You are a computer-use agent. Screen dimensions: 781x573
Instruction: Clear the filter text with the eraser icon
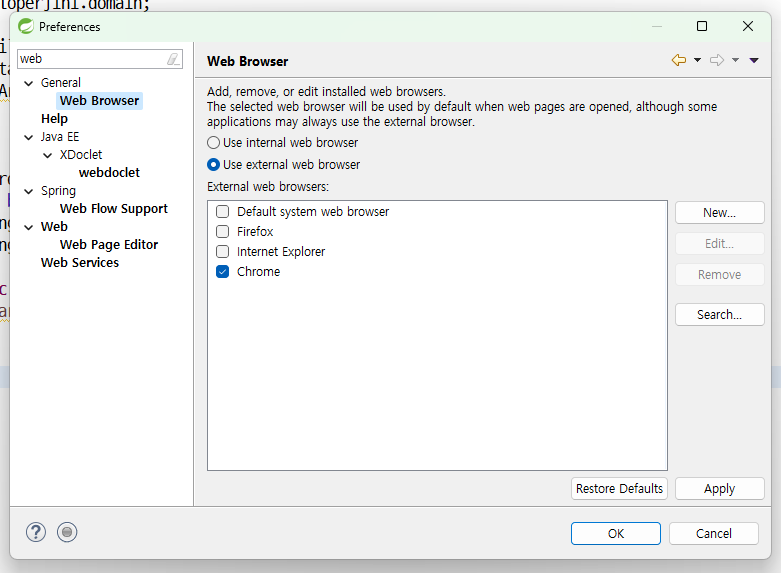173,59
